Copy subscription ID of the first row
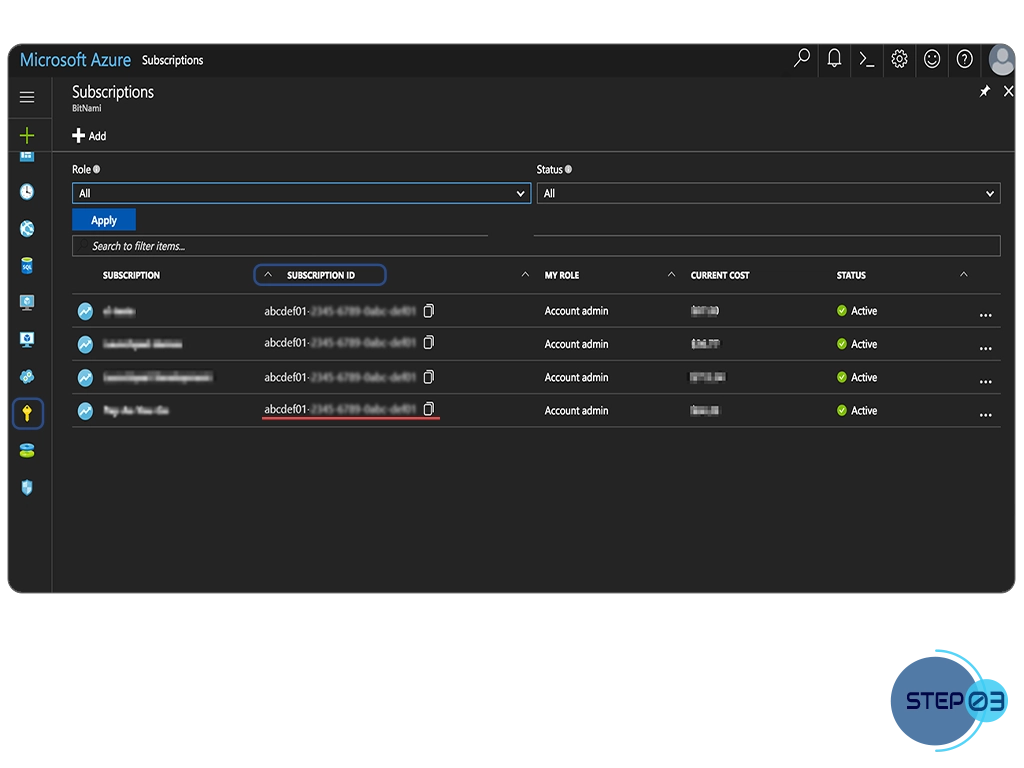The height and width of the screenshot is (768, 1024). pyautogui.click(x=429, y=311)
